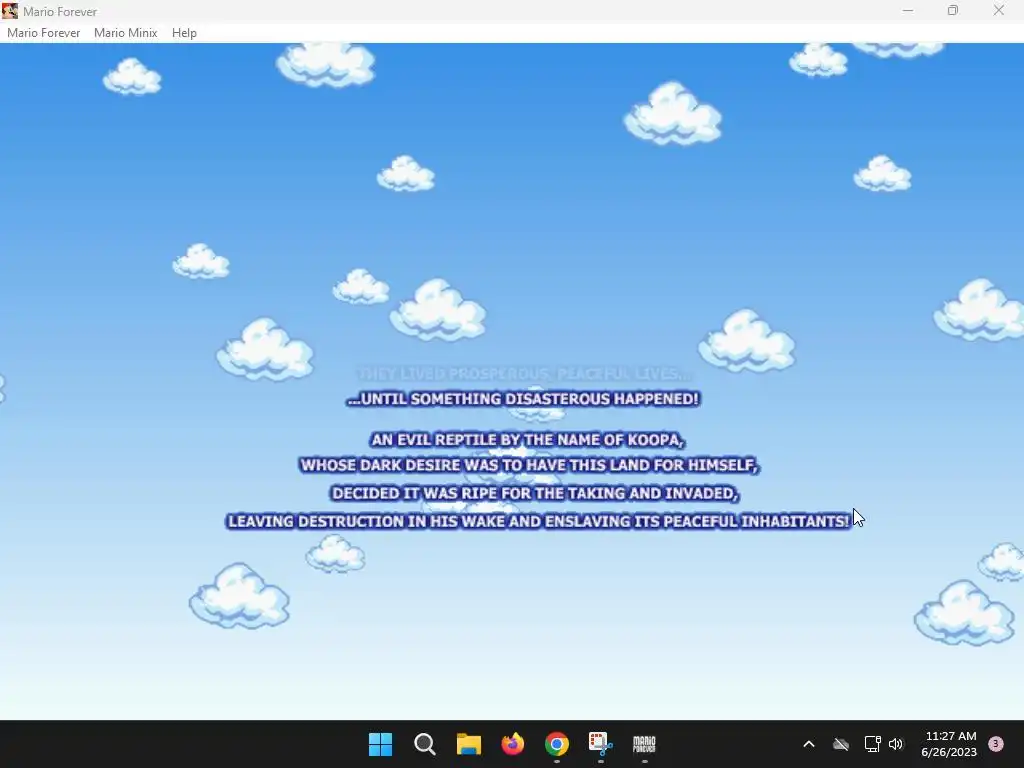Open the Windows Start menu
Viewport: 1024px width, 768px height.
tap(381, 744)
